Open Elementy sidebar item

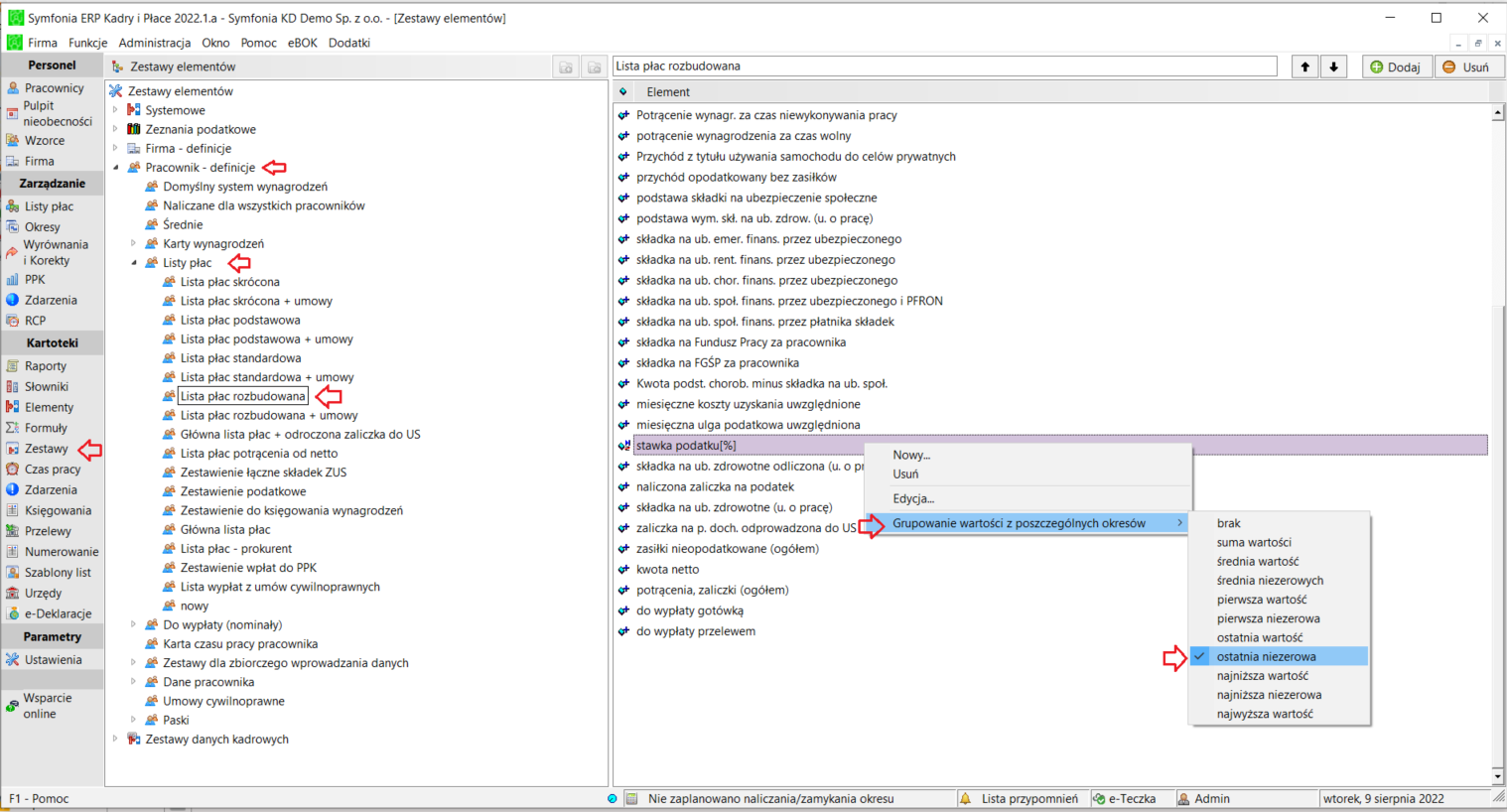49,408
